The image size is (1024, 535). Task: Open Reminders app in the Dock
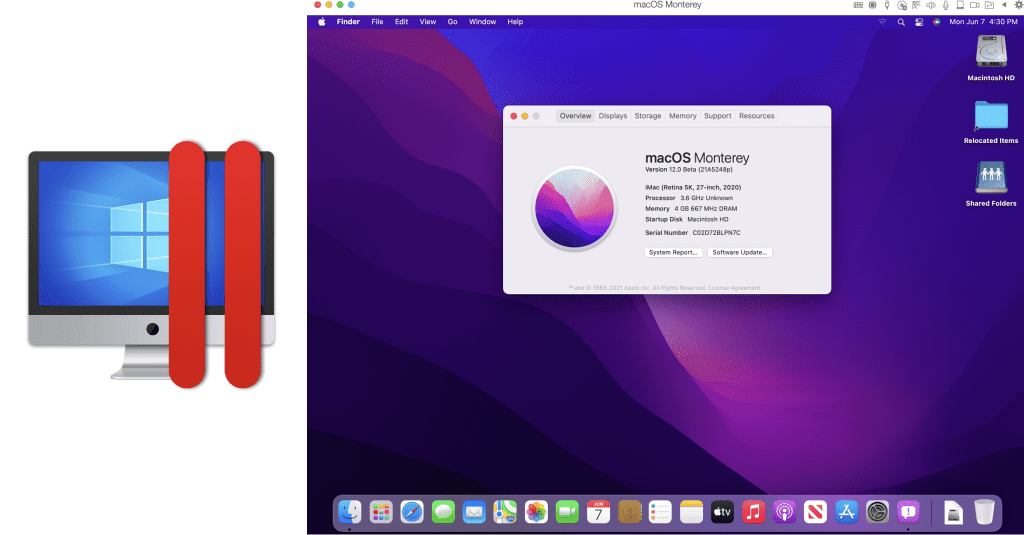[660, 512]
